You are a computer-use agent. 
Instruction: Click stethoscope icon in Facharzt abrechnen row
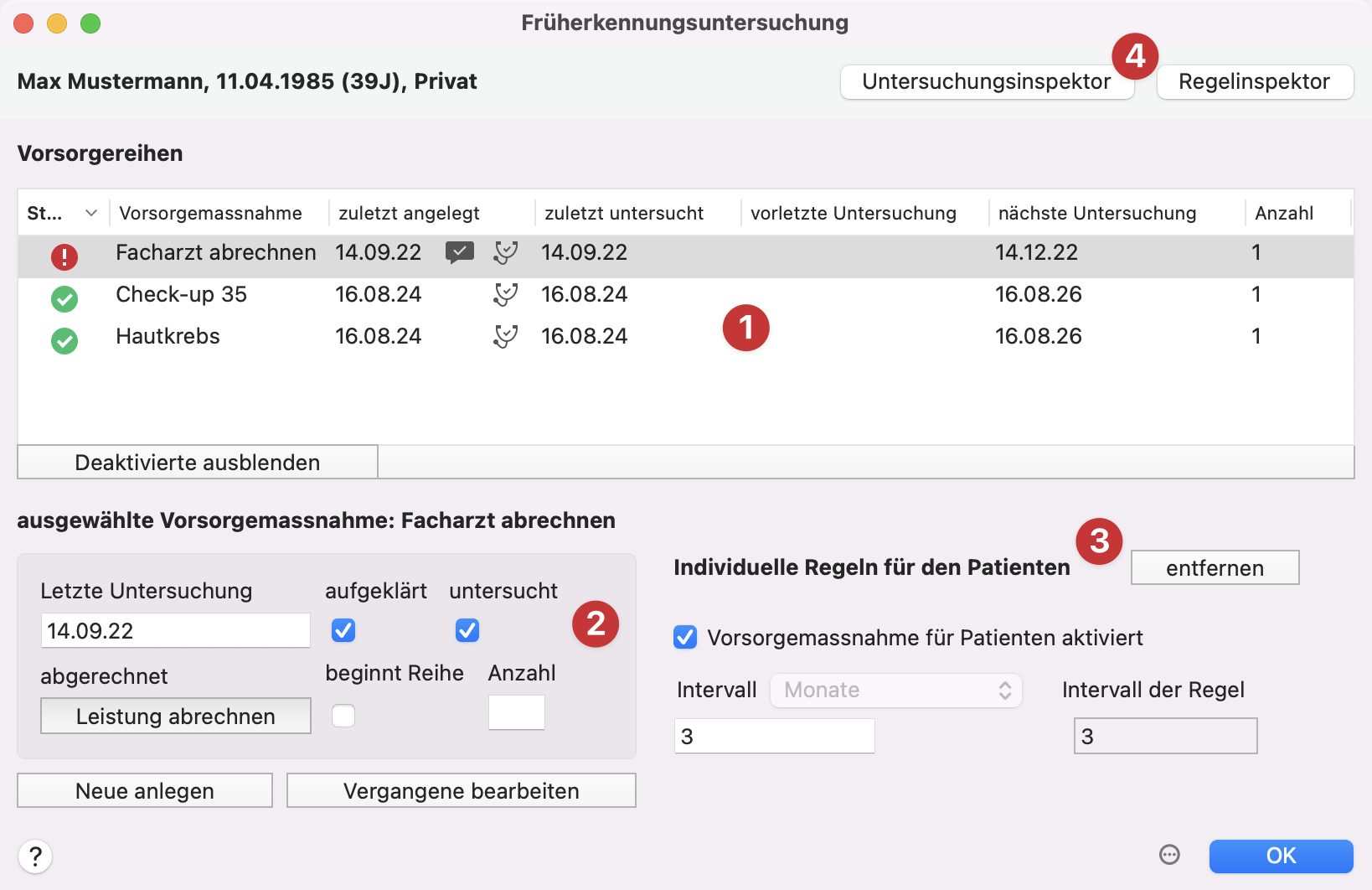(x=505, y=252)
